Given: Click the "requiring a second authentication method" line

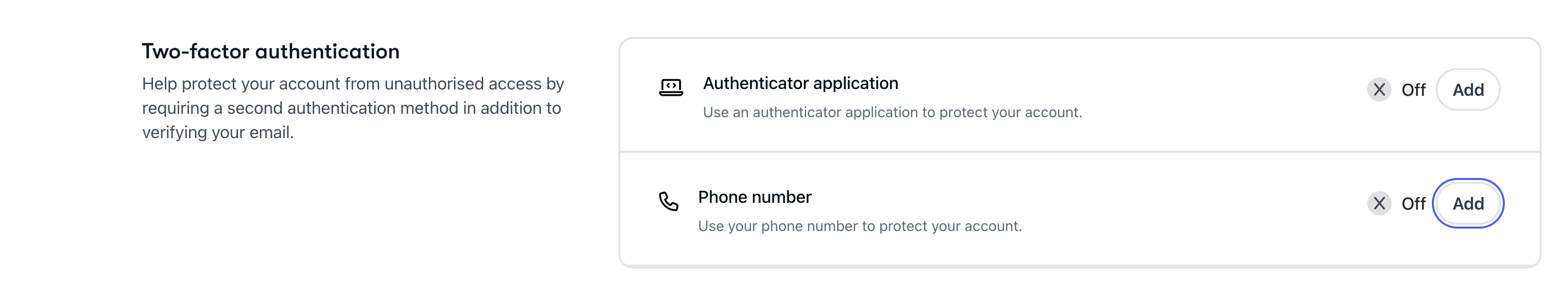Looking at the screenshot, I should click(x=351, y=108).
